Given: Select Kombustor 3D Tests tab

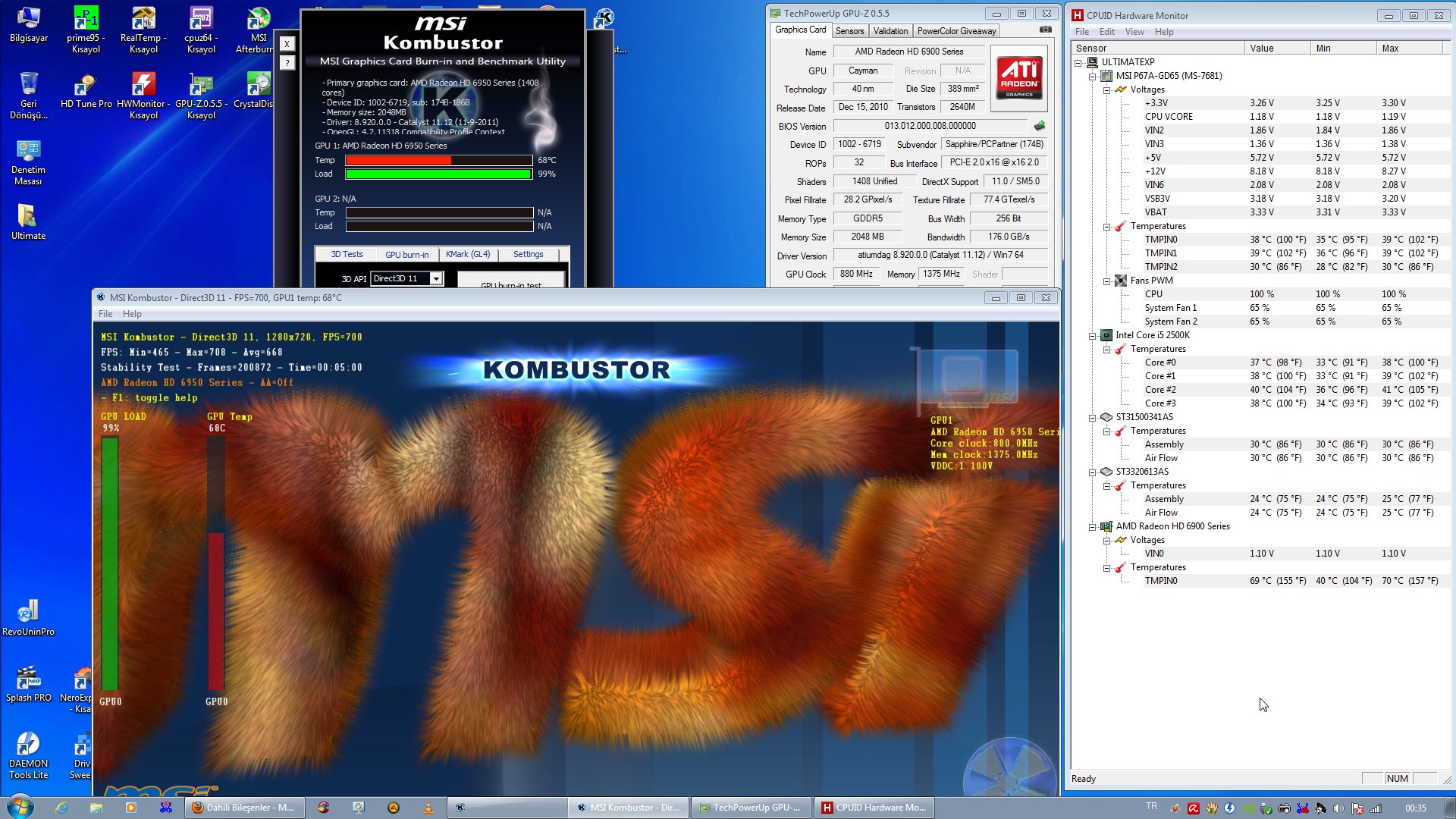Looking at the screenshot, I should click(x=347, y=255).
